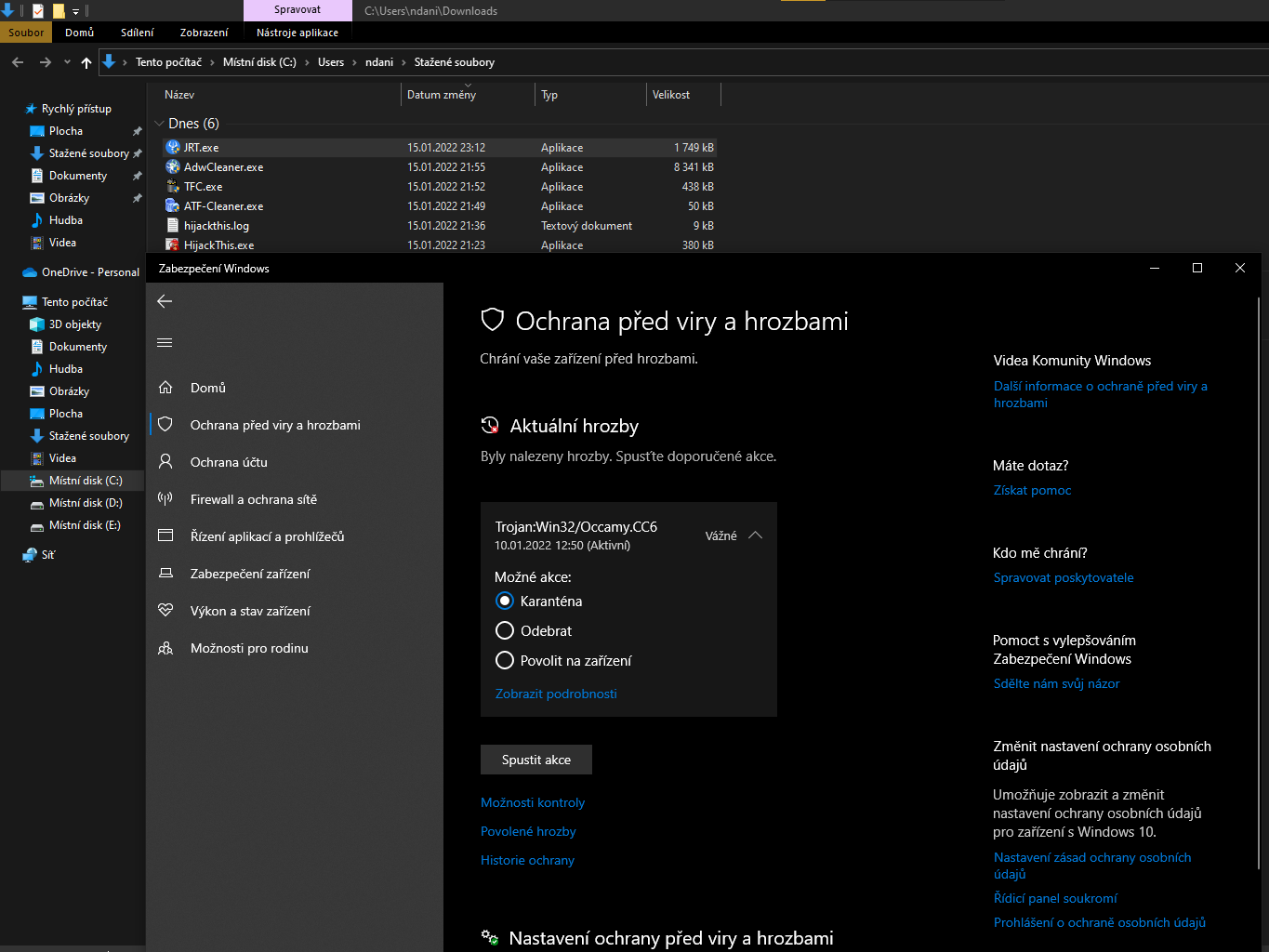Viewport: 1269px width, 952px height.
Task: Choose Povolit na zařízení radio option
Action: [505, 661]
